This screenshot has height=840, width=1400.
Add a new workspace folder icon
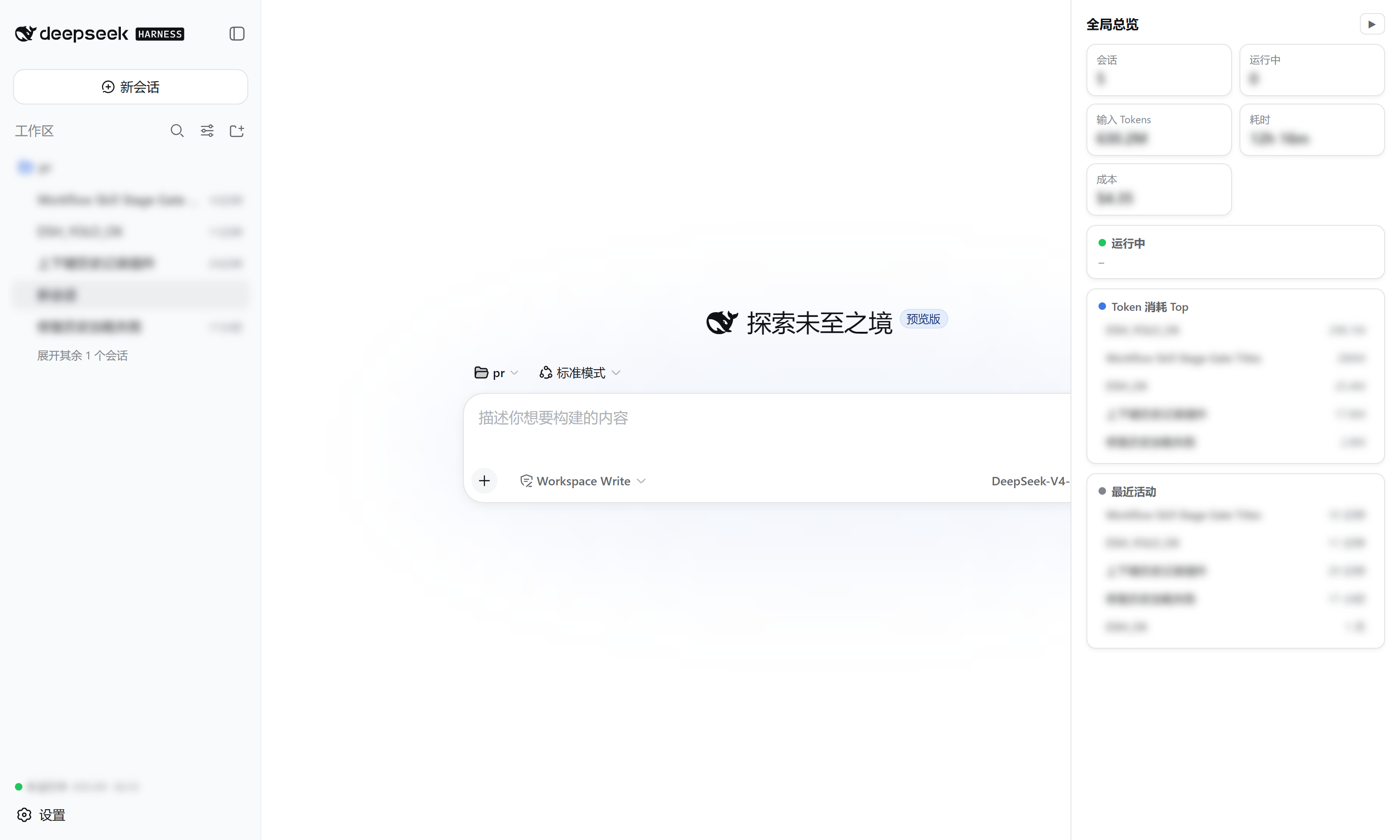237,131
